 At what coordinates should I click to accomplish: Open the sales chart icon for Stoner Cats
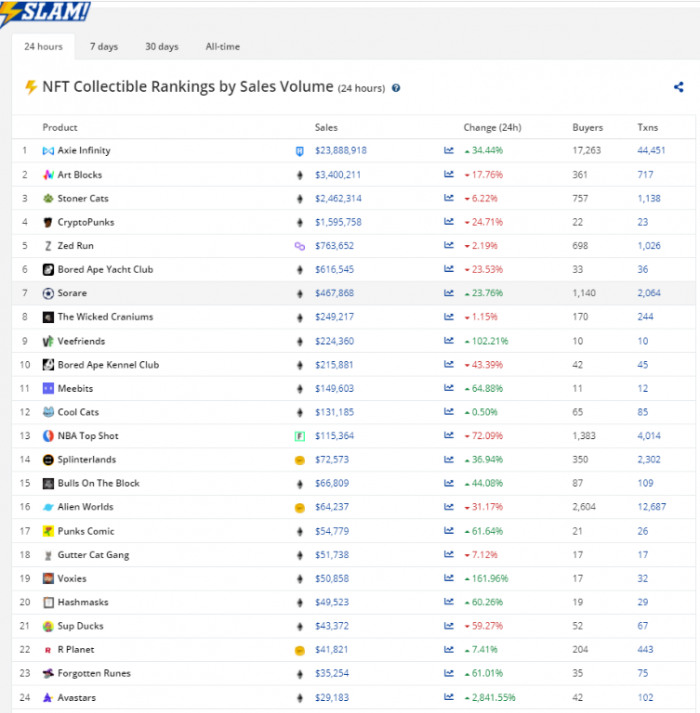(448, 198)
